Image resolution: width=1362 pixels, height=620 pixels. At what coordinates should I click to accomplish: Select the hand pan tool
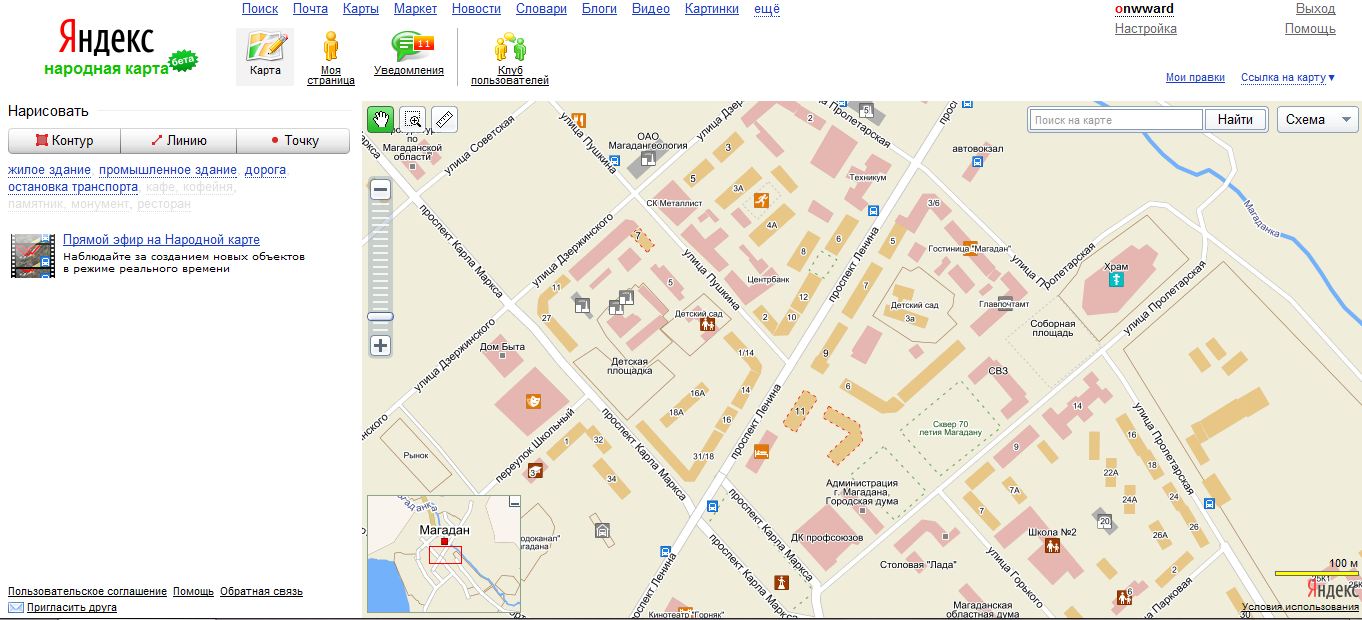pos(380,120)
